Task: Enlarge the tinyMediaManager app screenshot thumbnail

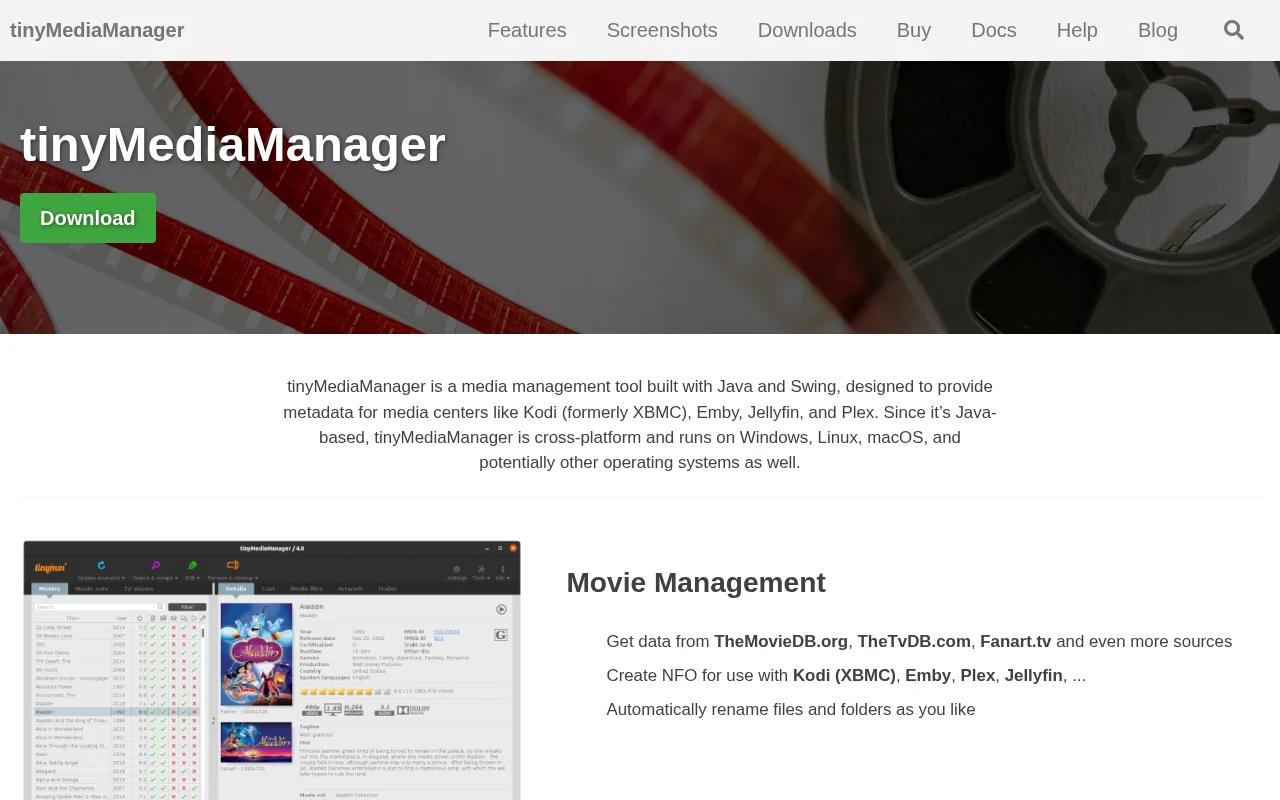Action: click(x=272, y=670)
